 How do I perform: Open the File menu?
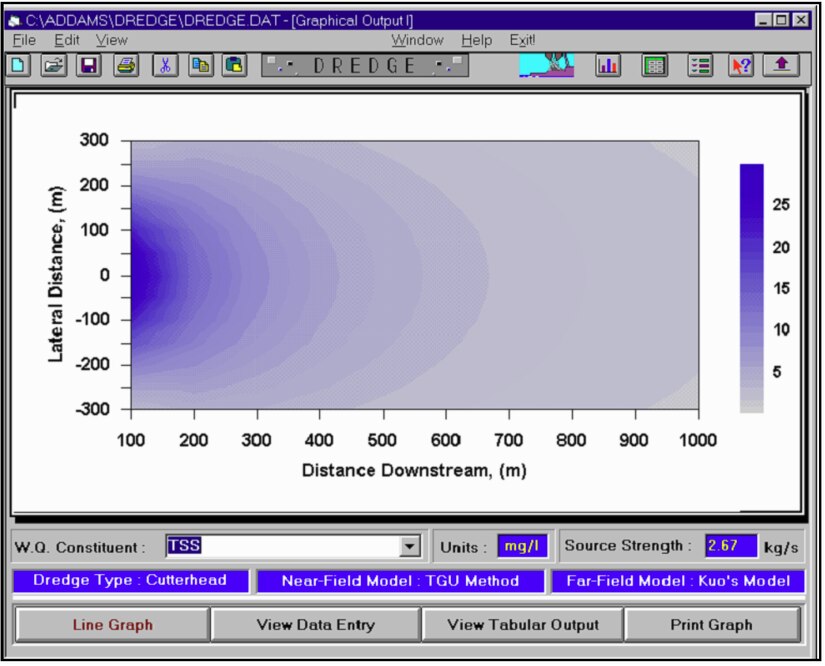click(24, 40)
